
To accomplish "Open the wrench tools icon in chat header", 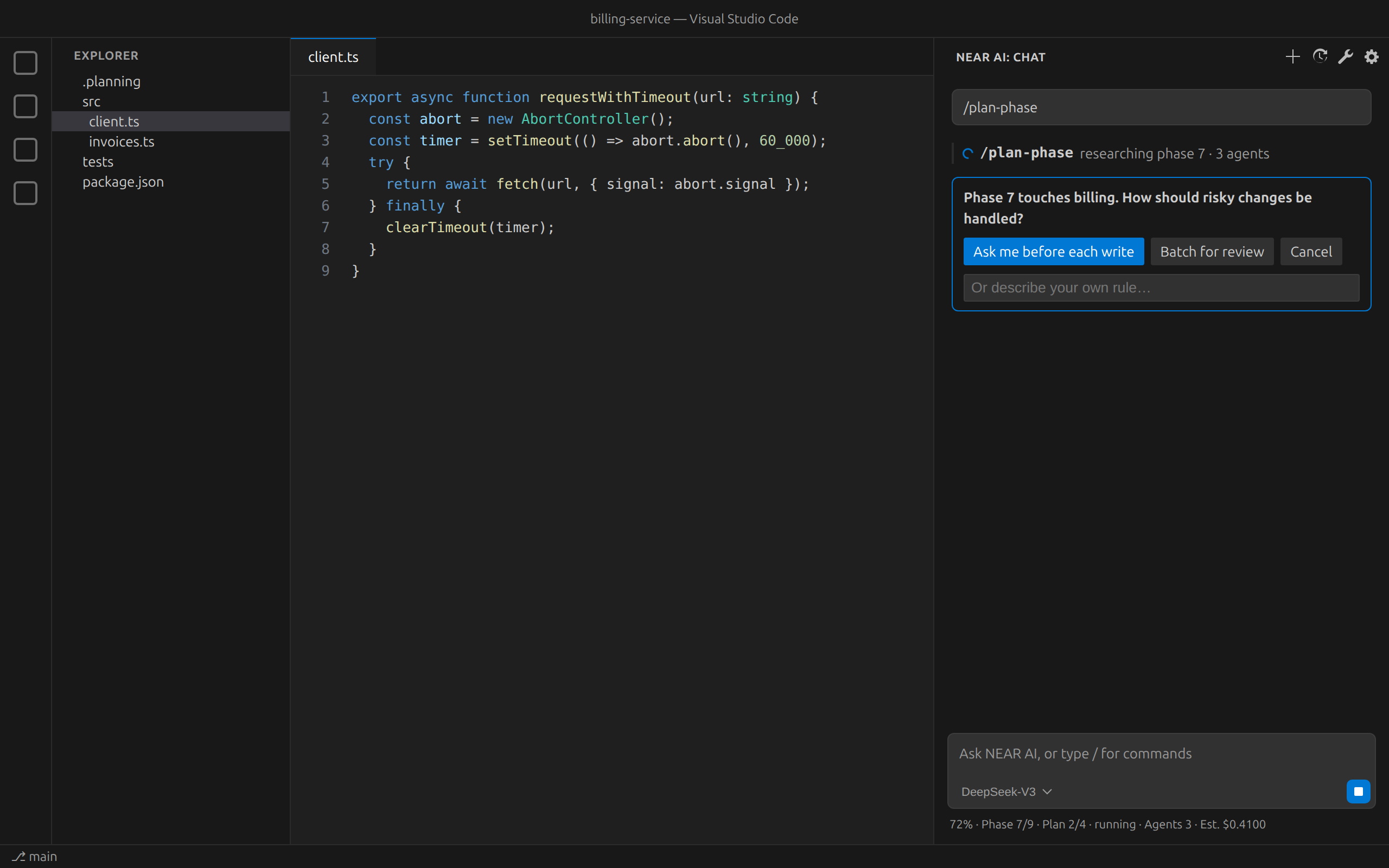I will 1346,56.
